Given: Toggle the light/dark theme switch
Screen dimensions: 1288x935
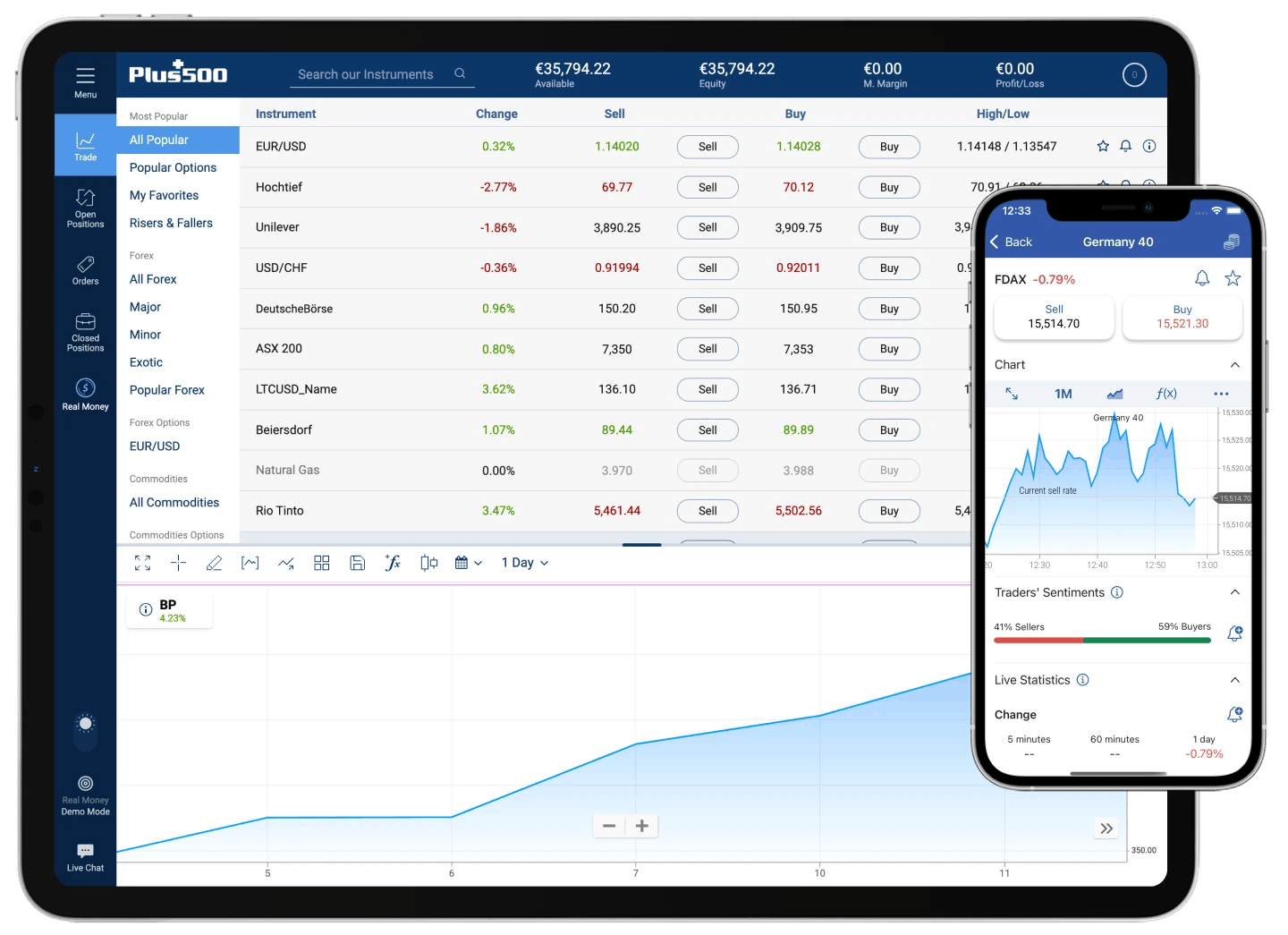Looking at the screenshot, I should click(85, 731).
